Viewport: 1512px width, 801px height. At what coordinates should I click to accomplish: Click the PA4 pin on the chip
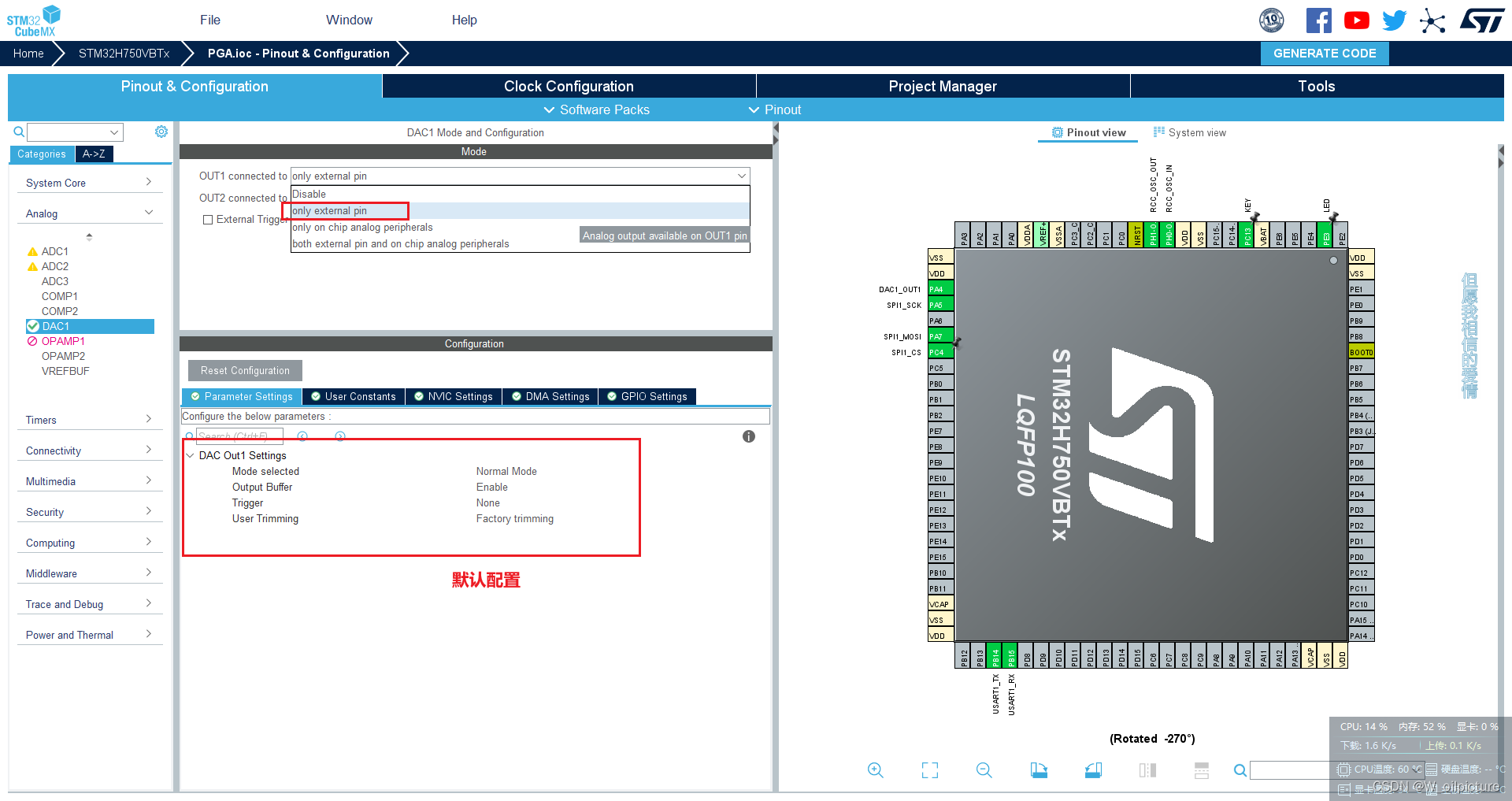pos(940,289)
